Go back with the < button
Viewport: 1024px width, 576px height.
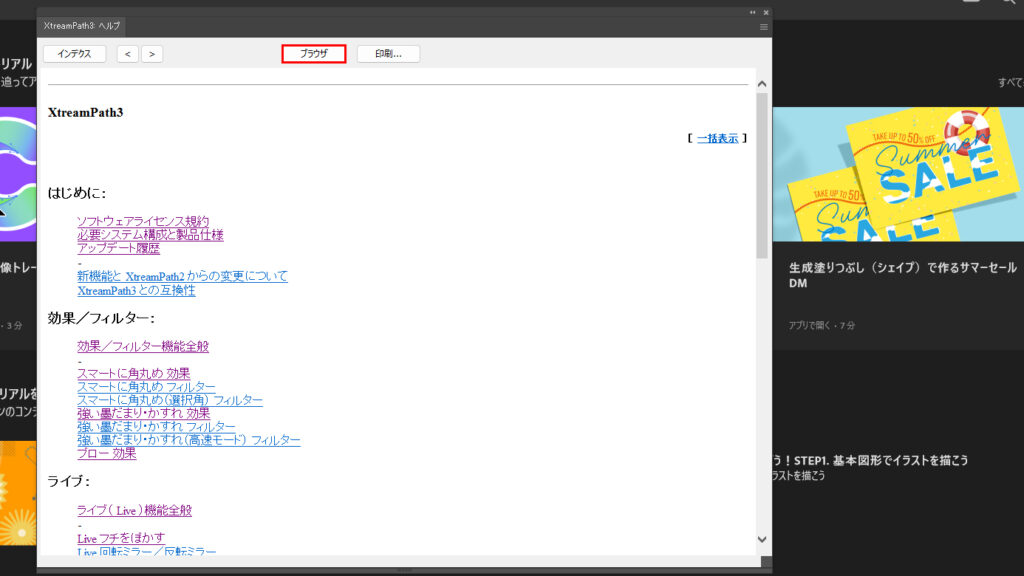click(x=128, y=54)
